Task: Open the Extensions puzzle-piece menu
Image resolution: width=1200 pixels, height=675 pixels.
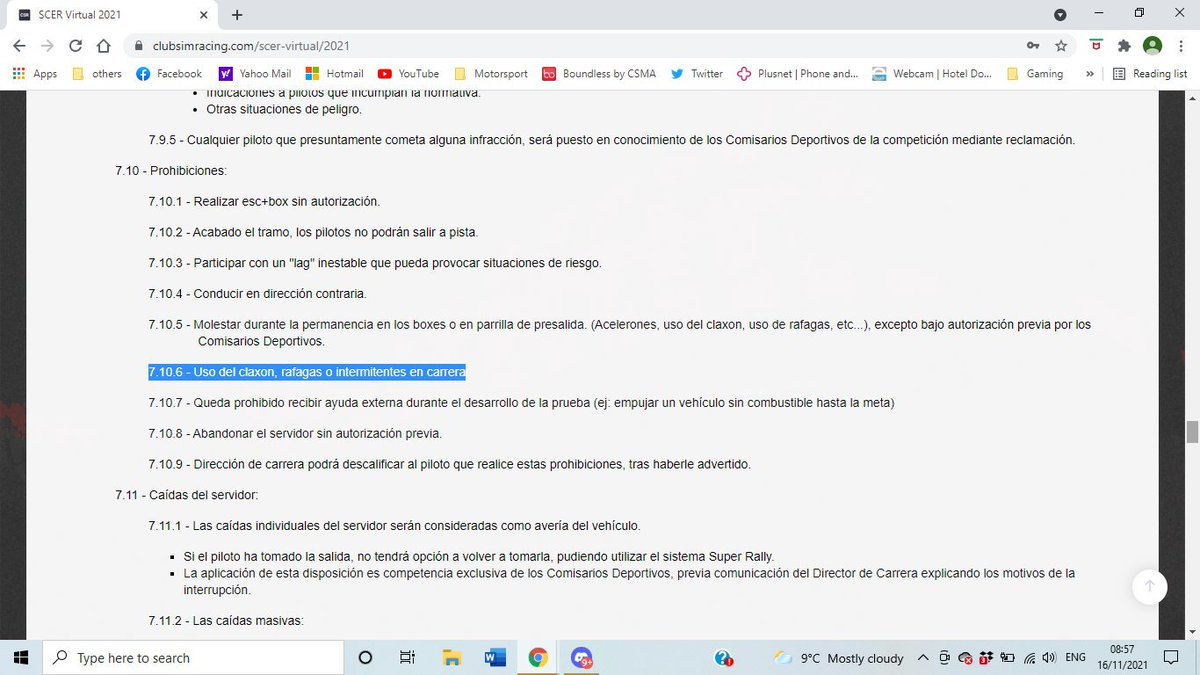Action: point(1124,46)
